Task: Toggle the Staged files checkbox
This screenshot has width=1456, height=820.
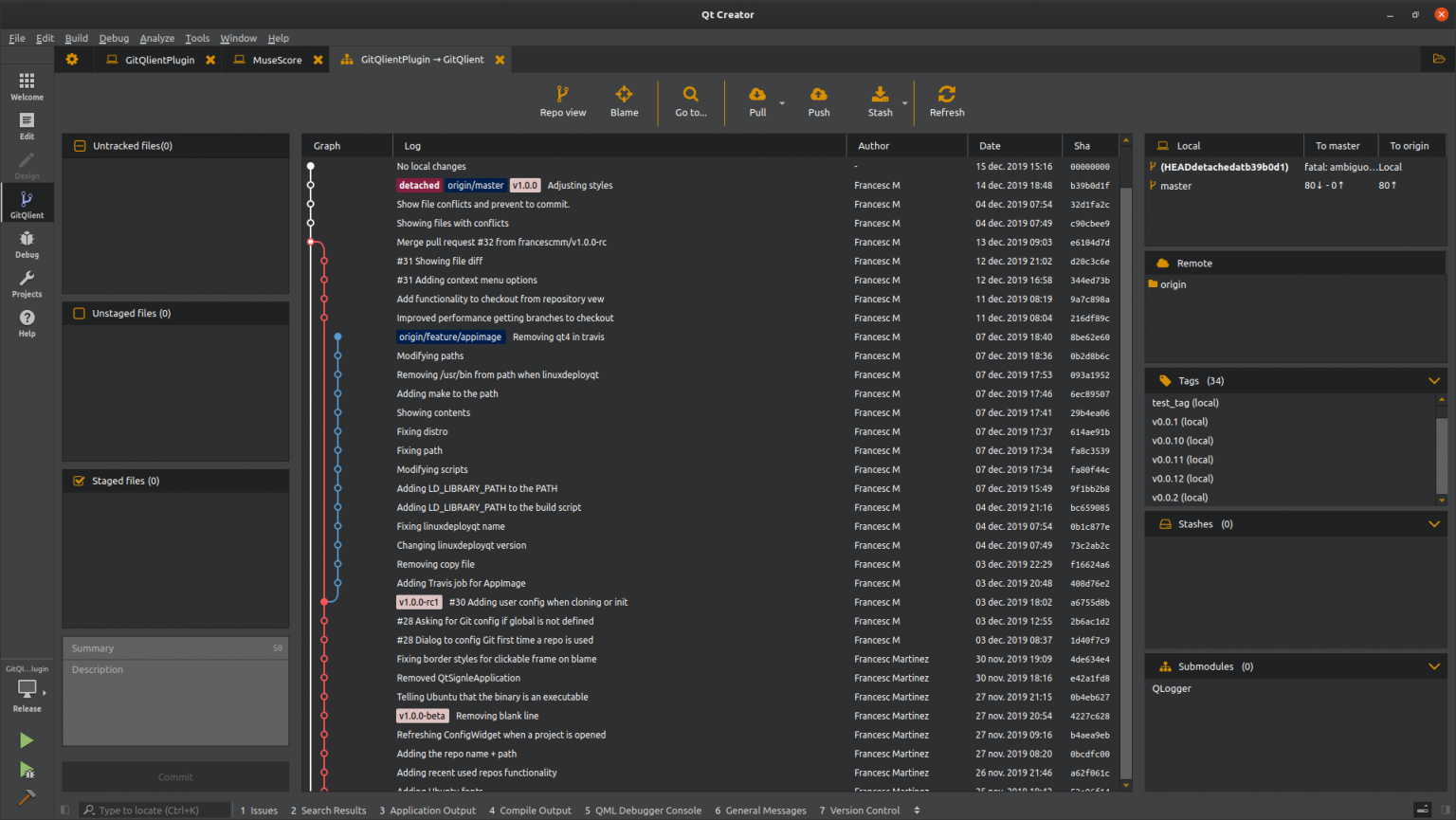Action: coord(79,481)
